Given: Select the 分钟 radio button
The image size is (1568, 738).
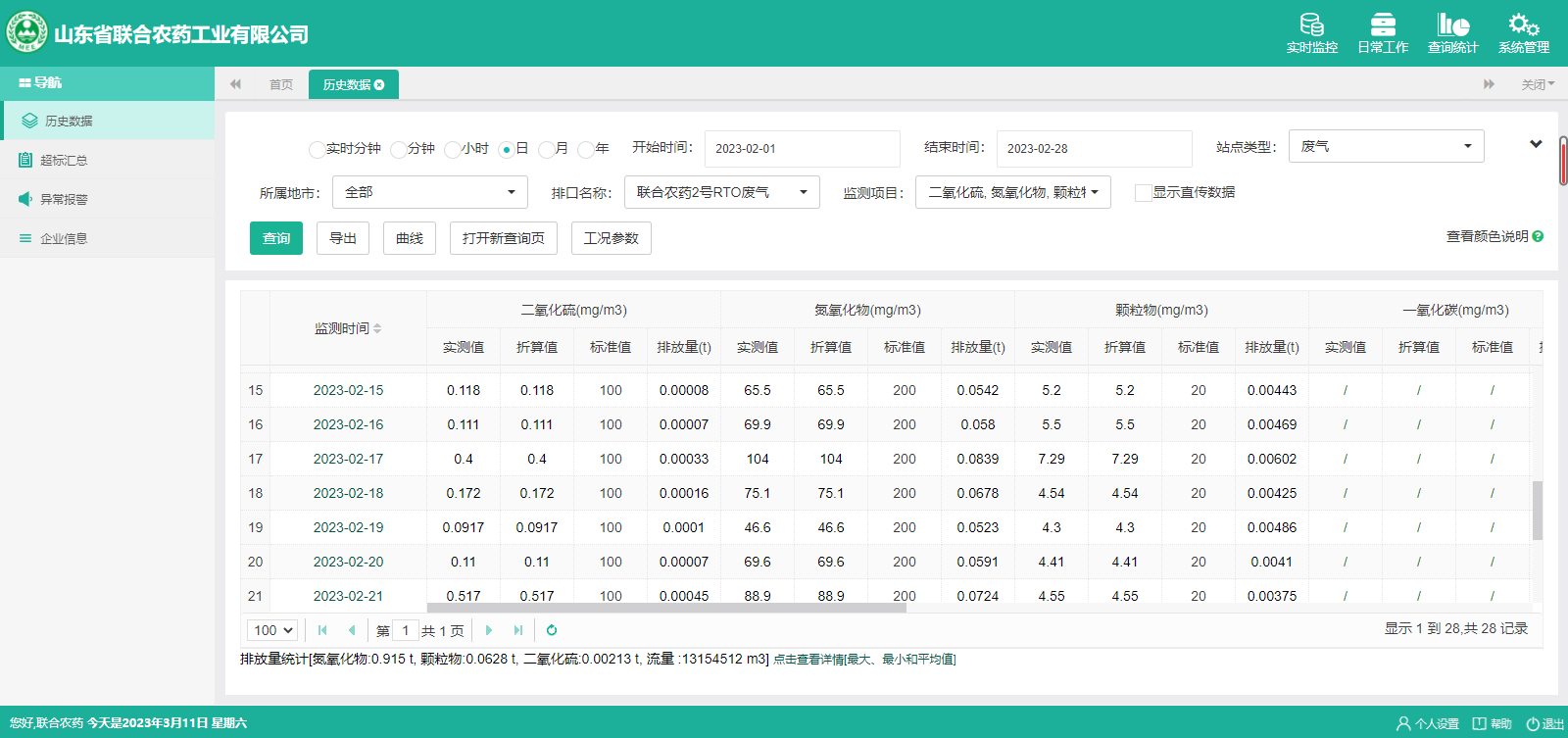Looking at the screenshot, I should (398, 149).
